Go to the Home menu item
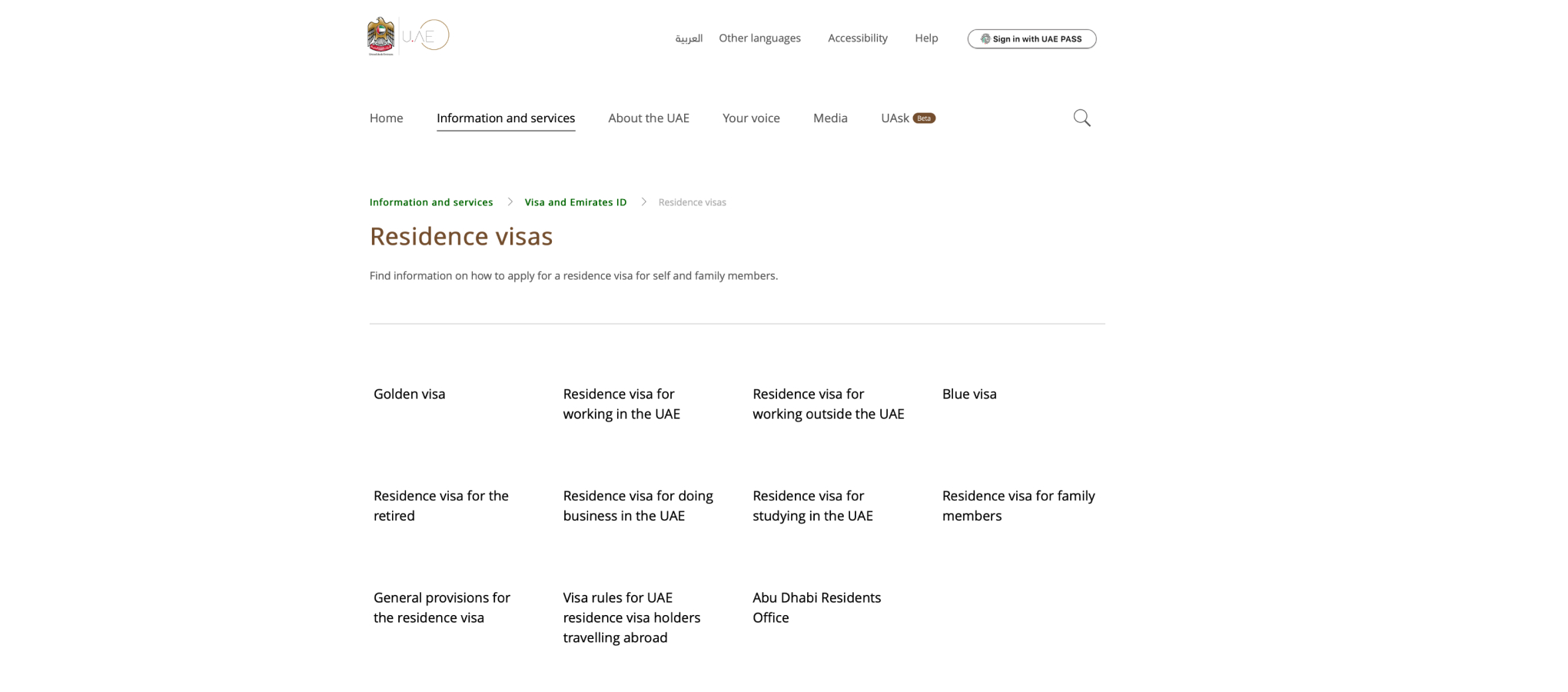The width and height of the screenshot is (1568, 692). 386,118
